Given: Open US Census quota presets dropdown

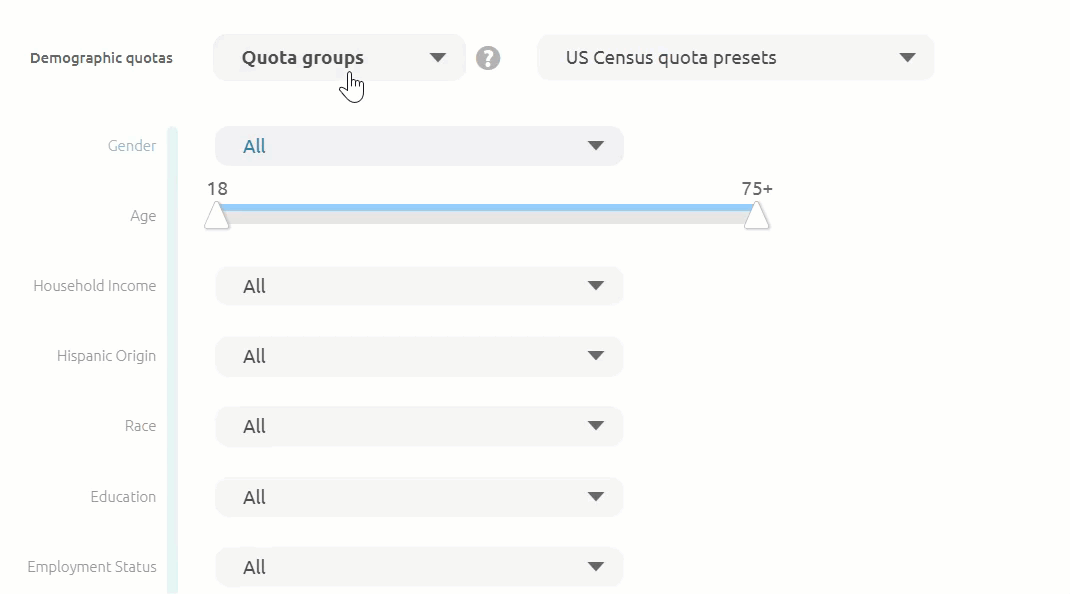Looking at the screenshot, I should click(735, 58).
